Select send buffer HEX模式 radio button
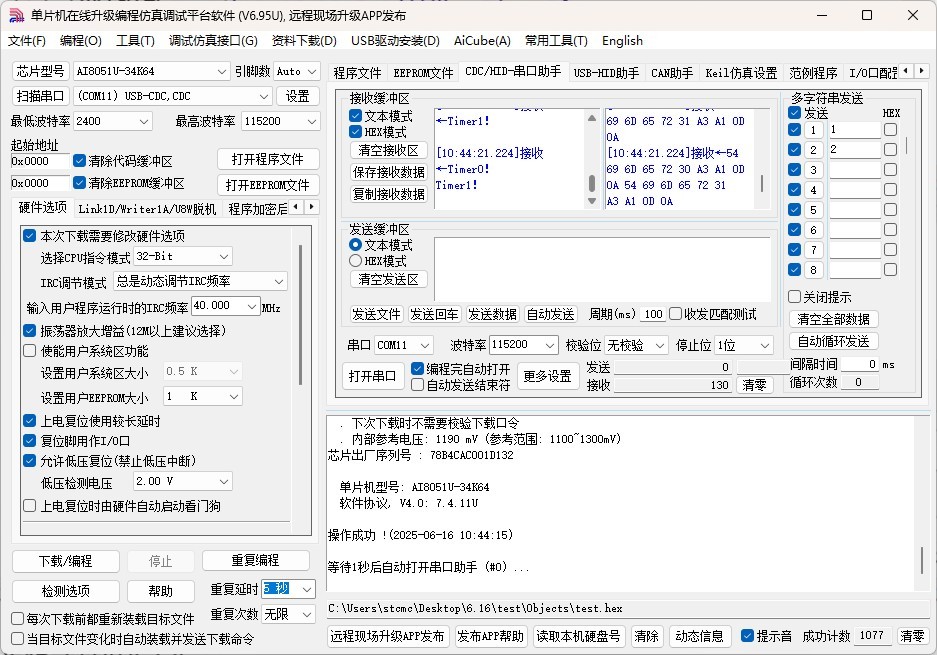Viewport: 937px width, 655px height. pos(356,261)
